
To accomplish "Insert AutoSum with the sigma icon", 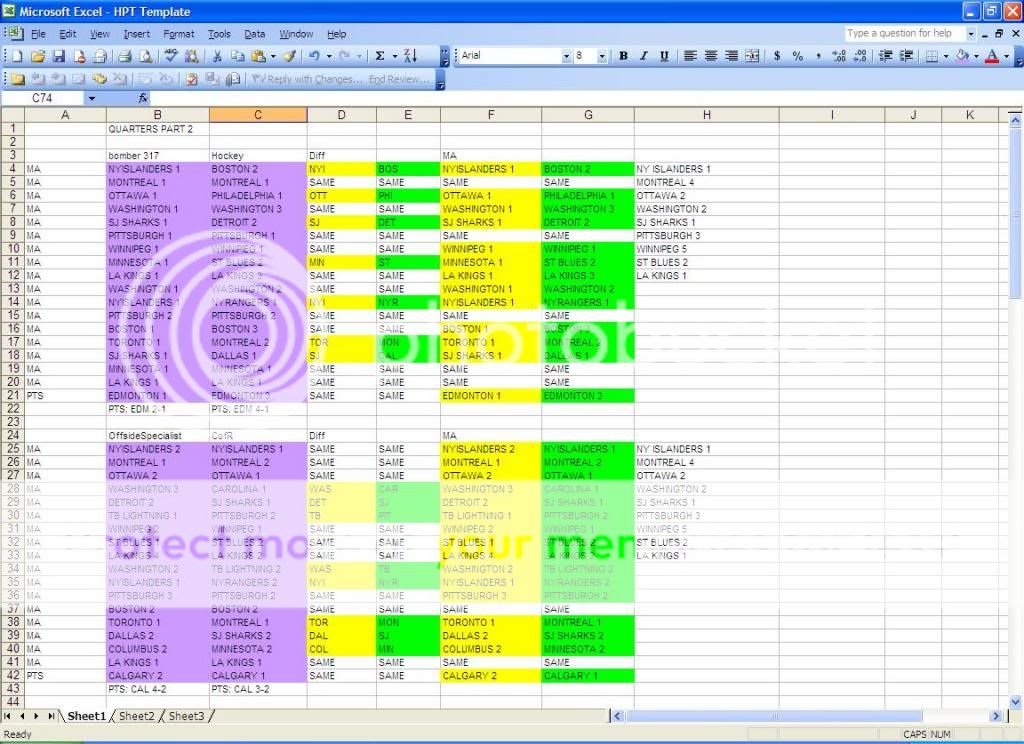I will click(379, 56).
